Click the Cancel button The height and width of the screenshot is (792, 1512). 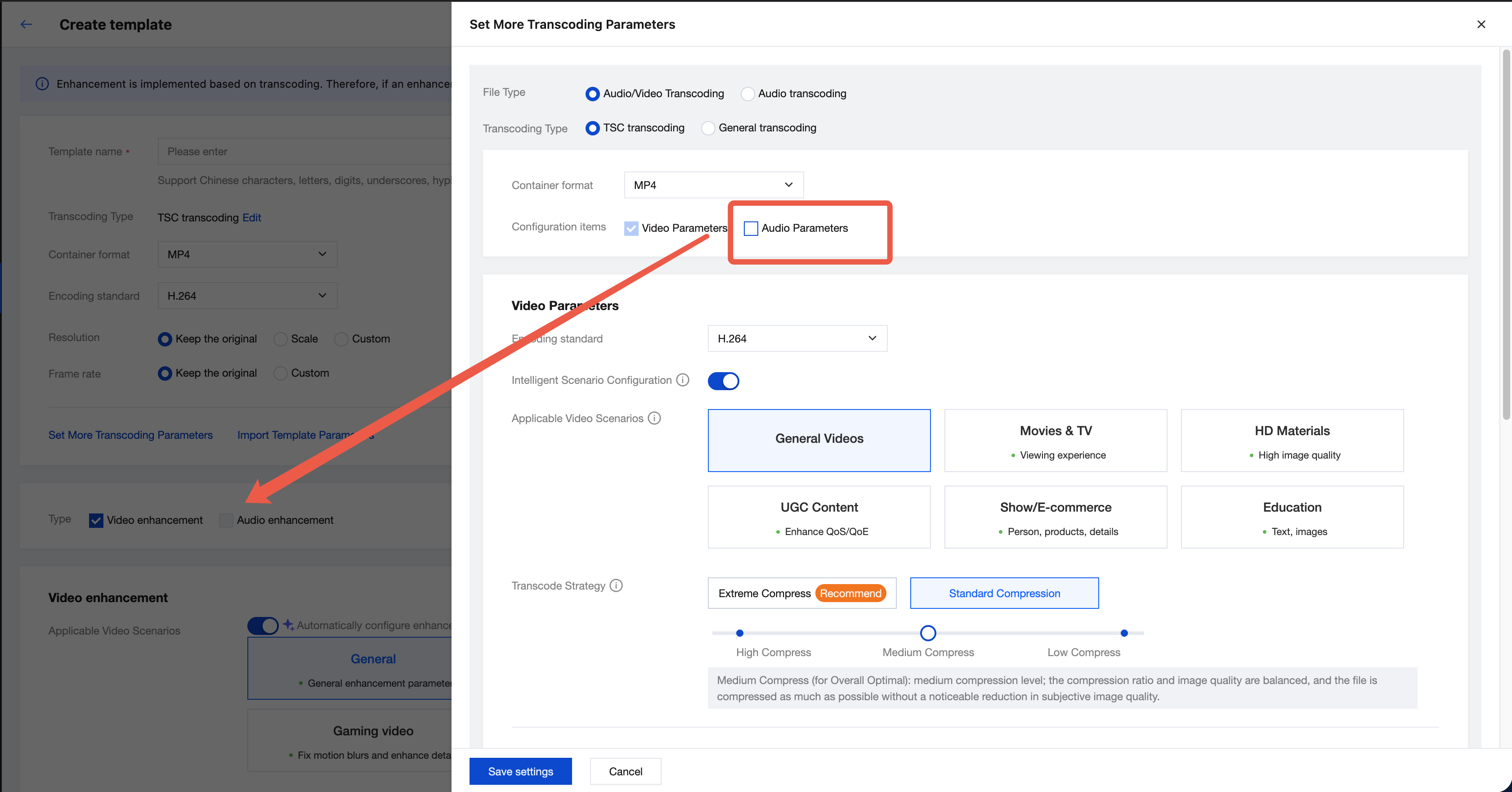point(625,771)
